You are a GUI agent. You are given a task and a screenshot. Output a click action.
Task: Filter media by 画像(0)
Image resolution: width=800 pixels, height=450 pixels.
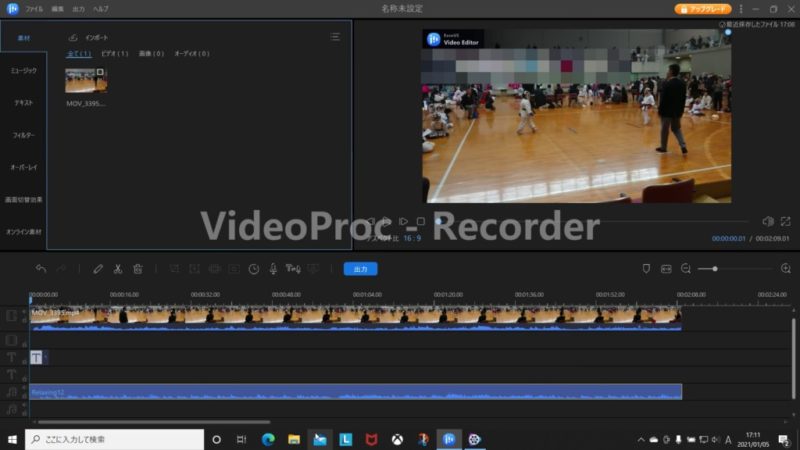click(x=152, y=53)
